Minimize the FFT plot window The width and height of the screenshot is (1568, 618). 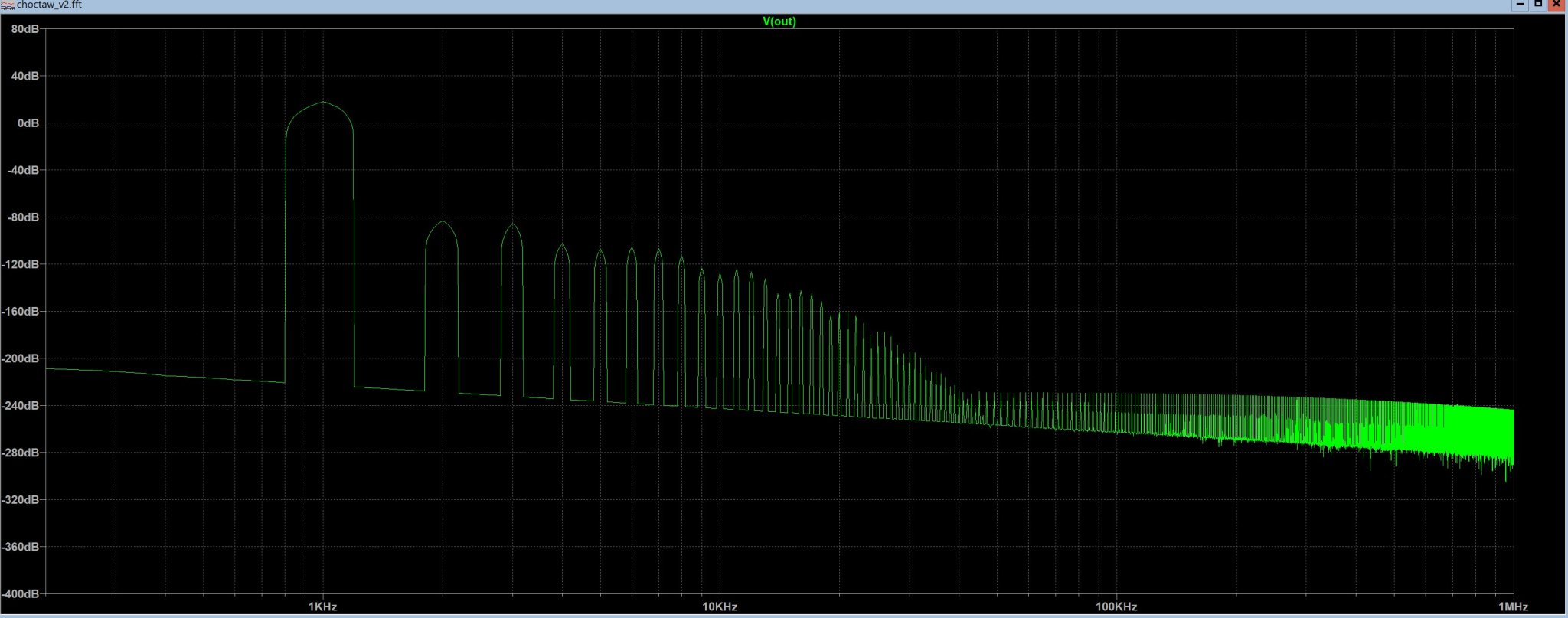1521,5
